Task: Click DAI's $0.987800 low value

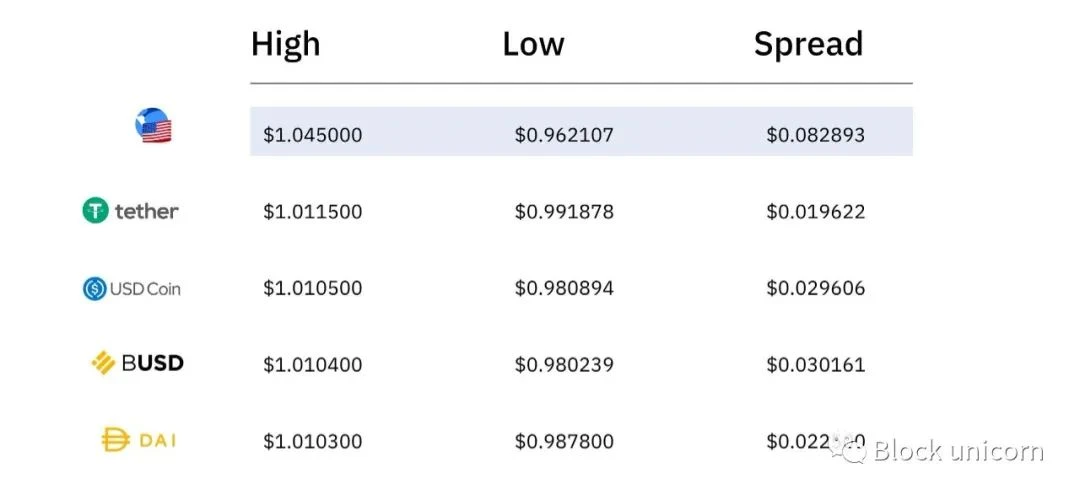Action: (564, 441)
